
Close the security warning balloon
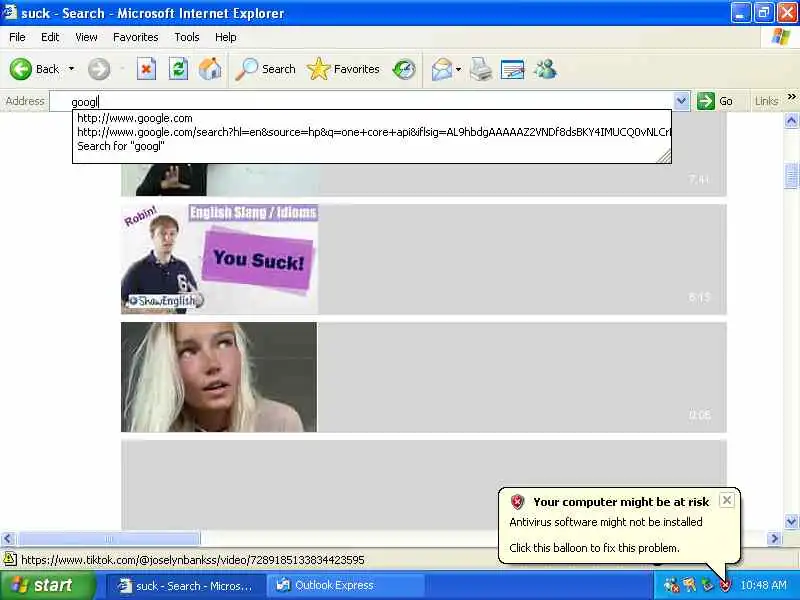tap(727, 500)
